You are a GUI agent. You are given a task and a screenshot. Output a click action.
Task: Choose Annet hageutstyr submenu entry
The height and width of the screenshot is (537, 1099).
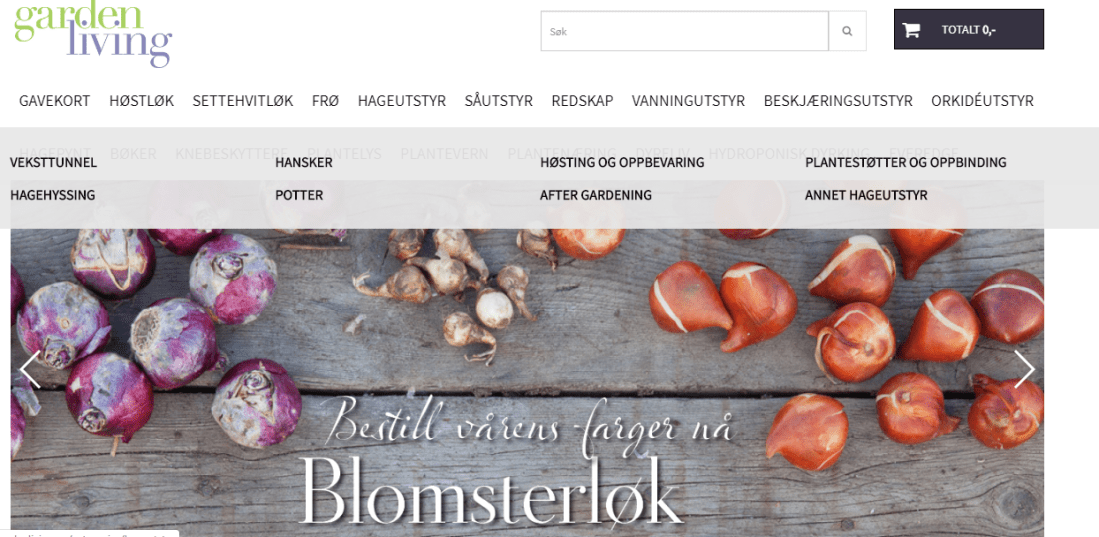[x=866, y=196]
